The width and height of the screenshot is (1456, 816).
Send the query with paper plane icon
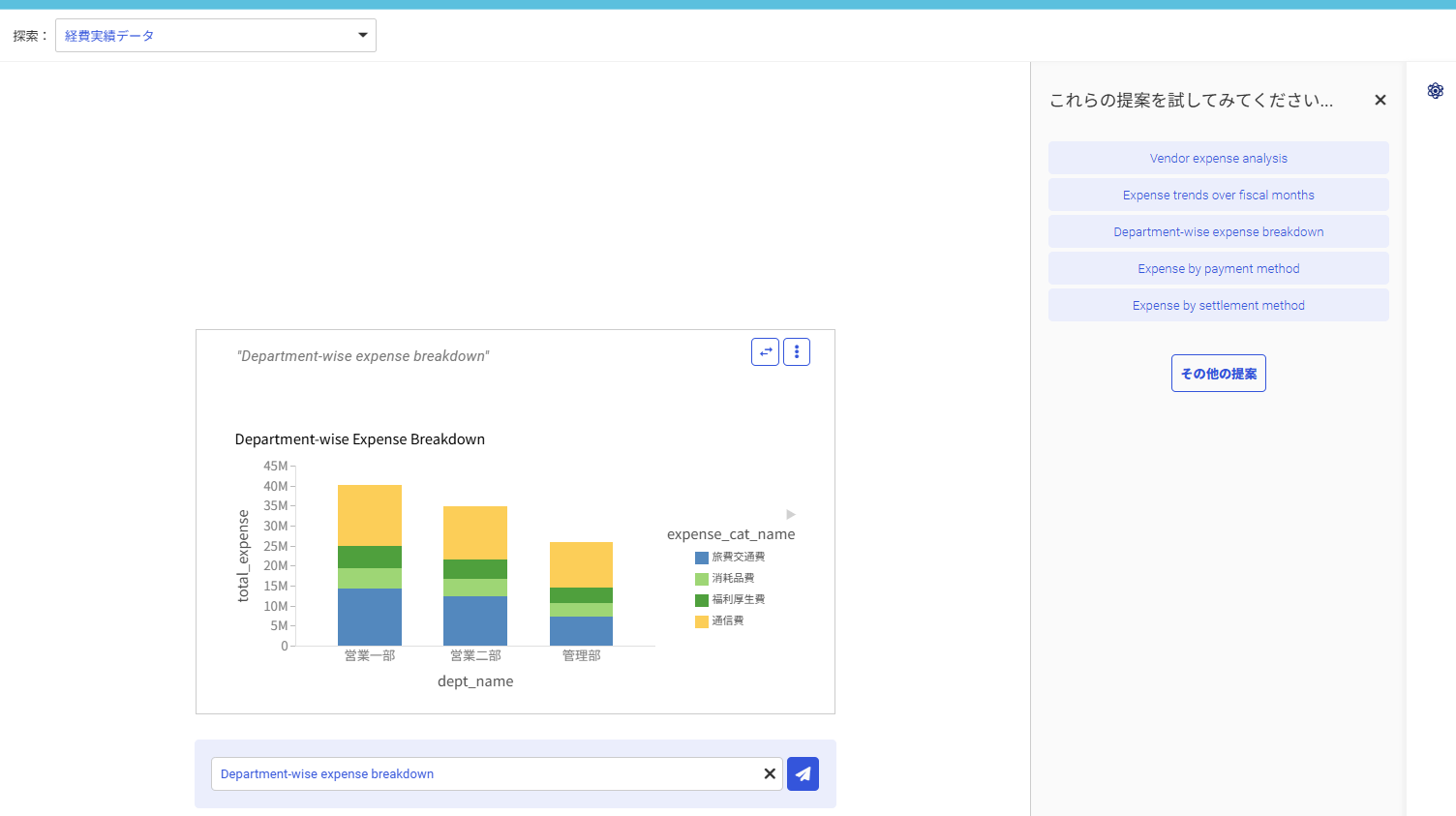803,773
